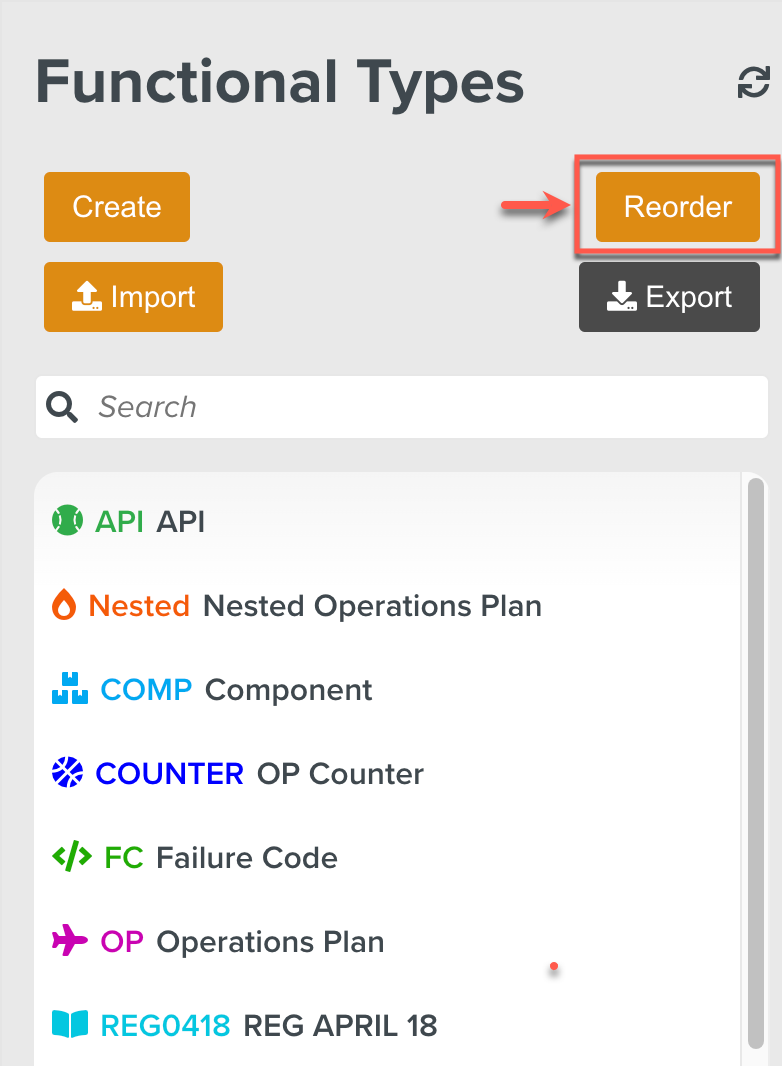The width and height of the screenshot is (782, 1066).
Task: Select the Nested Operations Plan entry
Action: tap(372, 606)
